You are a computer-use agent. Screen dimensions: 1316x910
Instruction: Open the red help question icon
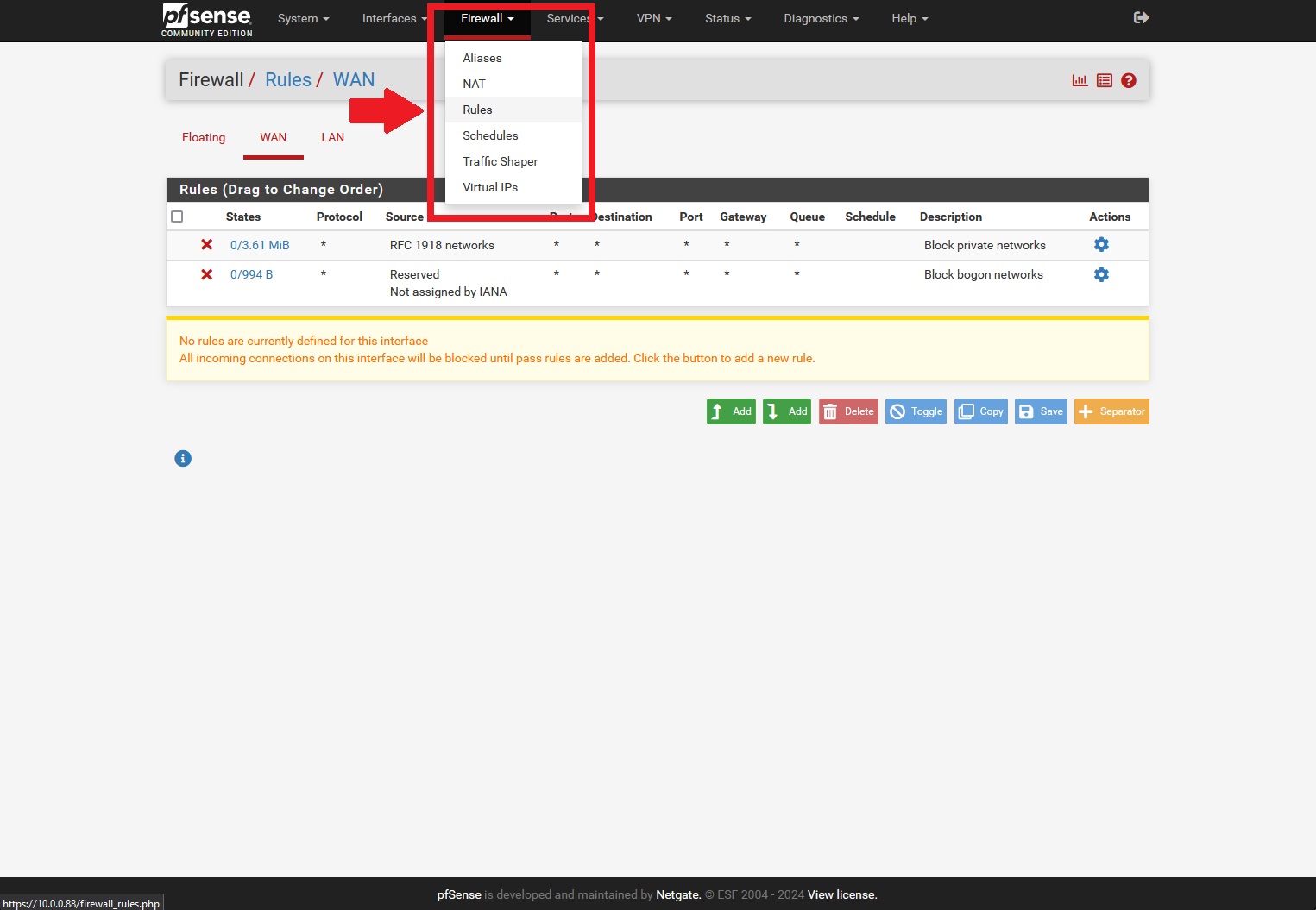coord(1129,80)
